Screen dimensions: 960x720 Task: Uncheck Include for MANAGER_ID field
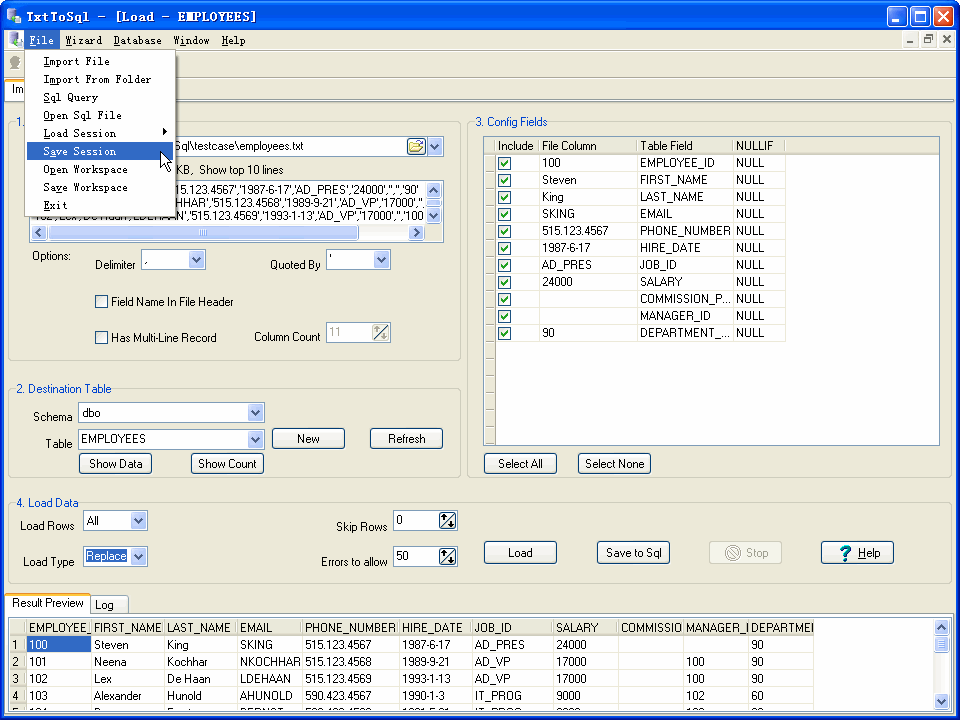click(x=504, y=317)
